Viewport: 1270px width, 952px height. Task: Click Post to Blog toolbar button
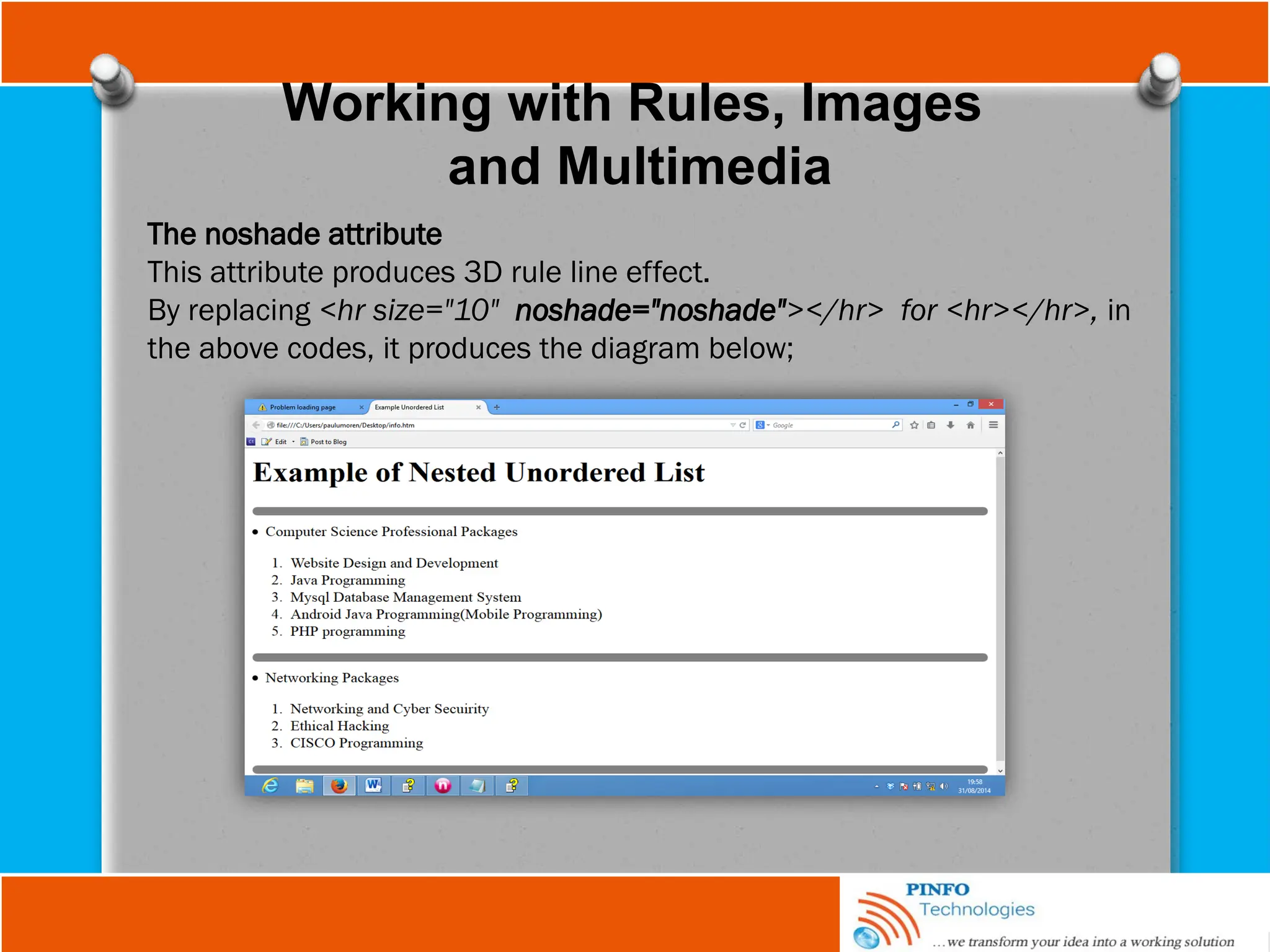(x=323, y=442)
